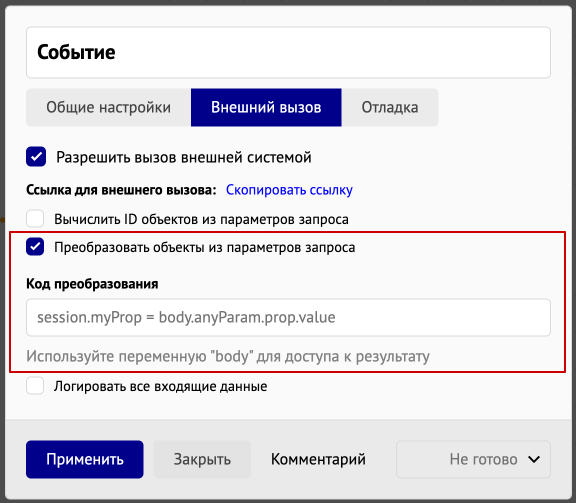Focus the Код преобразования input field

click(x=288, y=317)
